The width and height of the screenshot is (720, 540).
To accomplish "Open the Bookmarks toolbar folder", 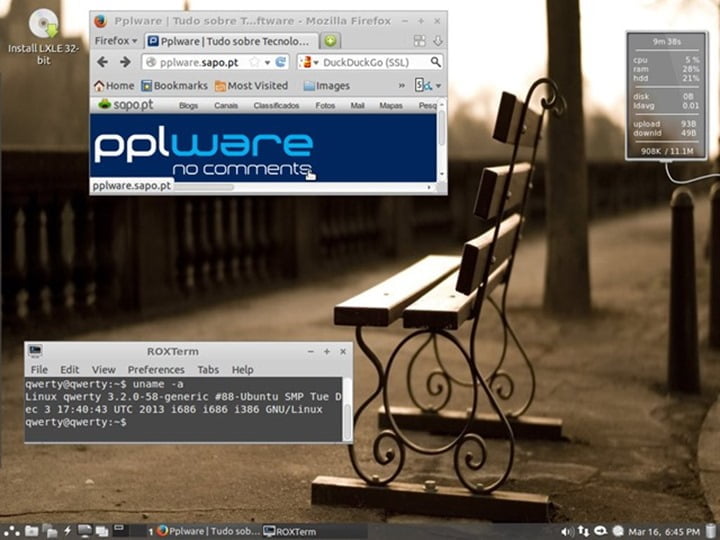I will [x=174, y=85].
